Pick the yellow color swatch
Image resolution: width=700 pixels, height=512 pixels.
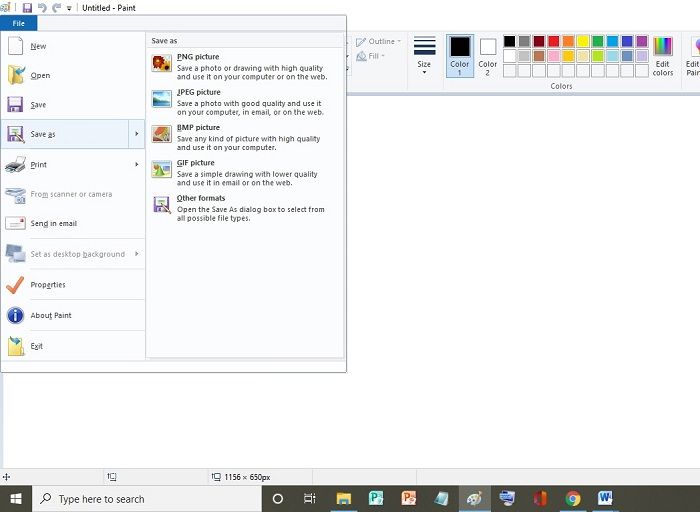[583, 42]
